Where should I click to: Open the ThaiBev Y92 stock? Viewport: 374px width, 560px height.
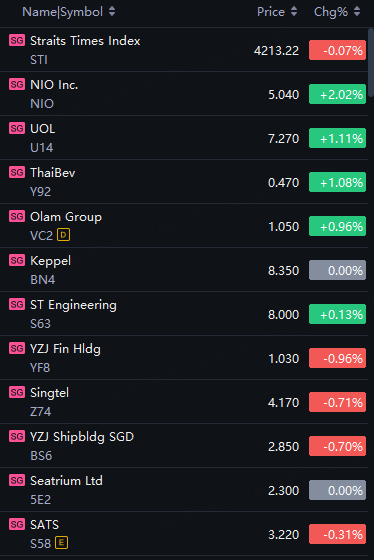(x=184, y=182)
